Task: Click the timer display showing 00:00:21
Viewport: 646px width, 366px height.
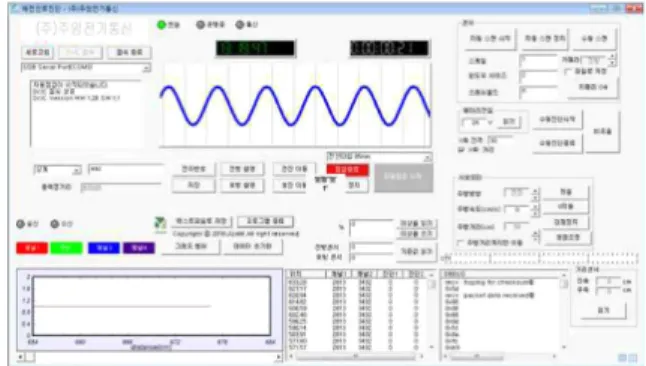Action: (x=389, y=48)
